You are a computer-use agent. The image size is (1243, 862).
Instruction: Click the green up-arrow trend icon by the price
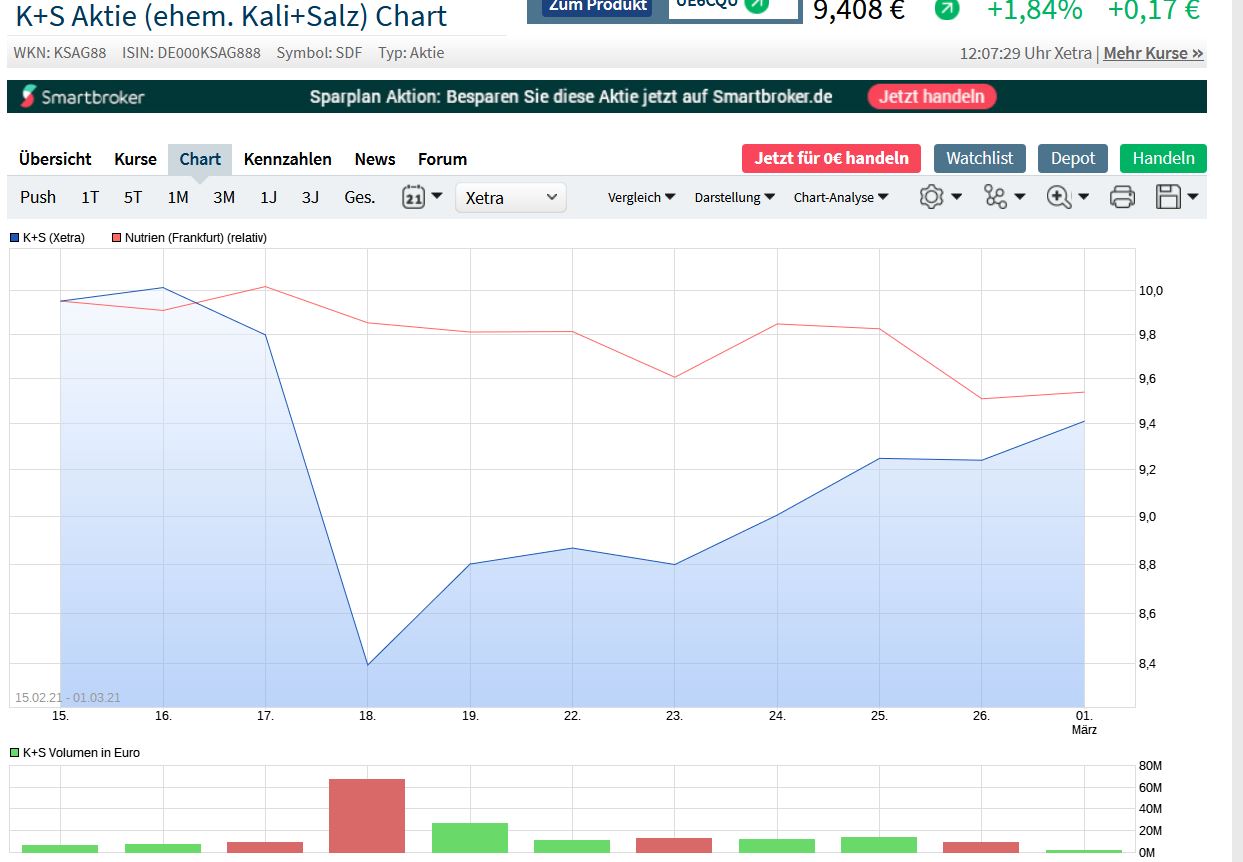coord(946,9)
